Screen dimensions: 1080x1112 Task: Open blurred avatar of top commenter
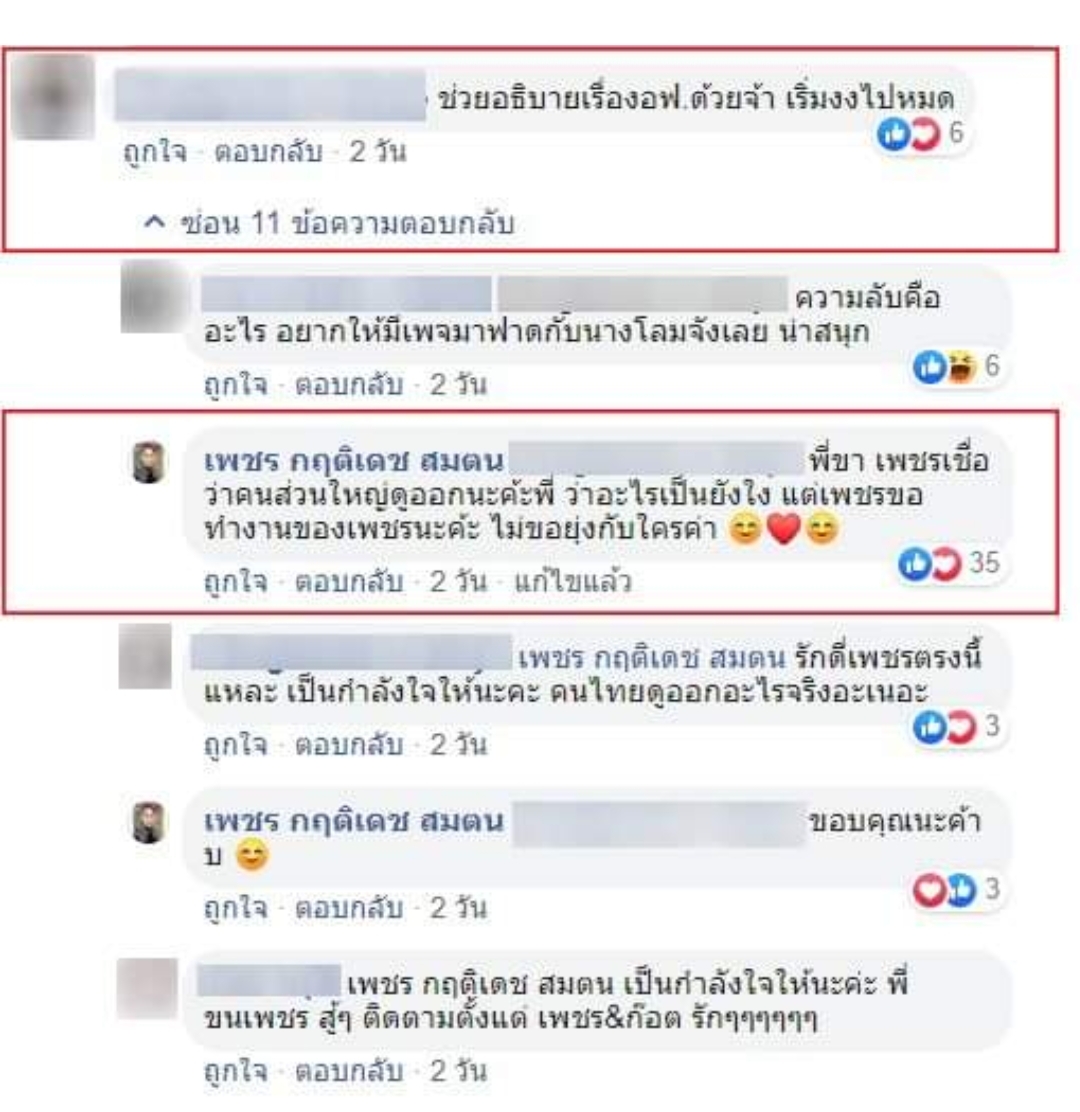pos(54,97)
